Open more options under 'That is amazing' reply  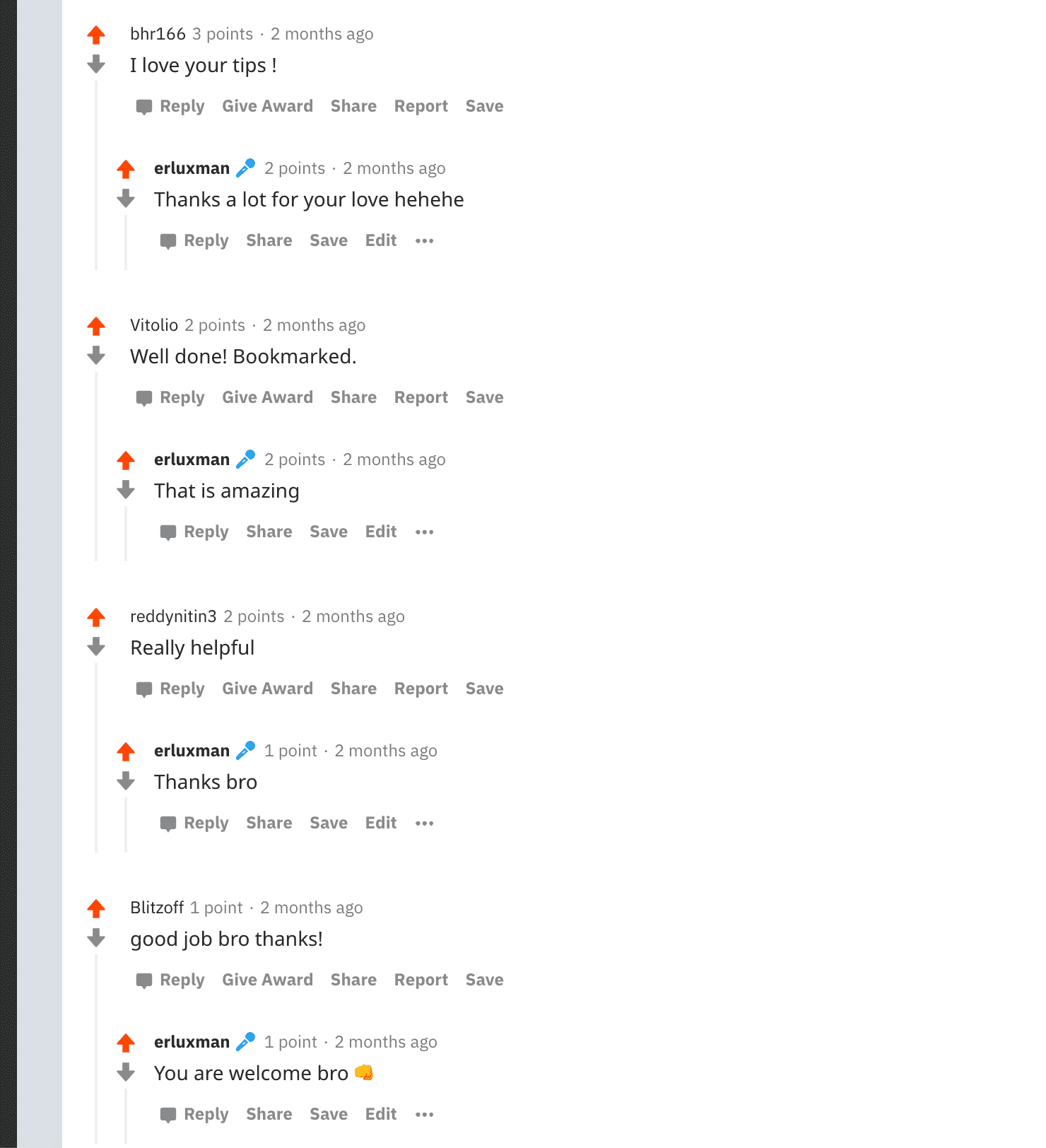(424, 532)
